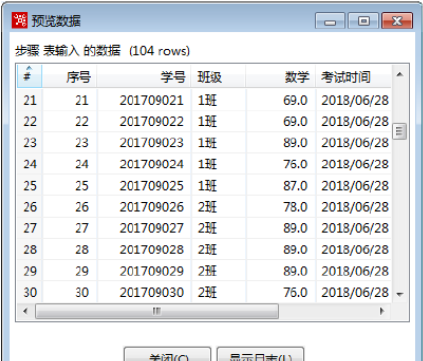Click 2018/06/28 date in row 27
The image size is (423, 361).
click(x=353, y=228)
